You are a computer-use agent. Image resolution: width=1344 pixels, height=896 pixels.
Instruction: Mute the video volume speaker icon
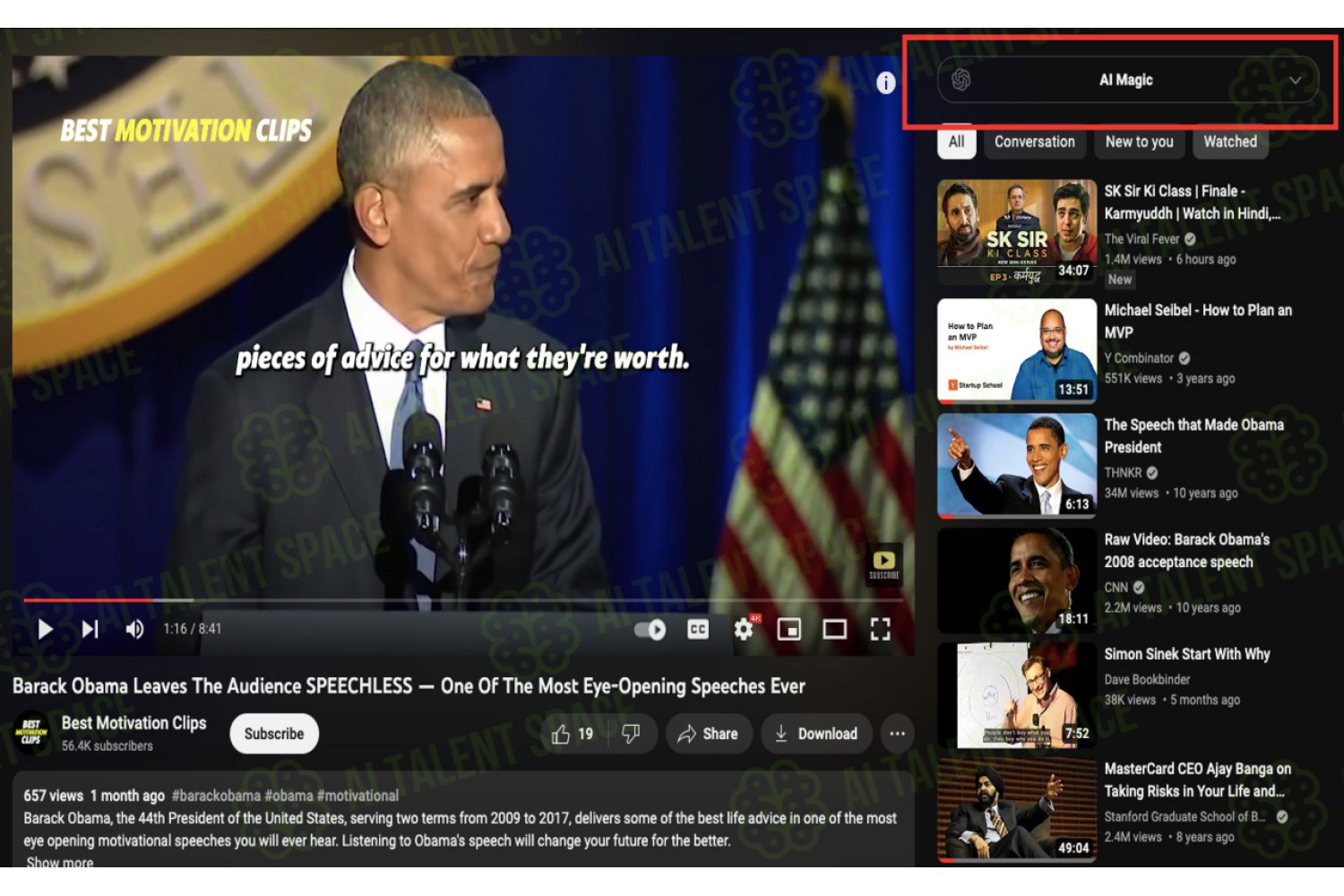tap(134, 629)
